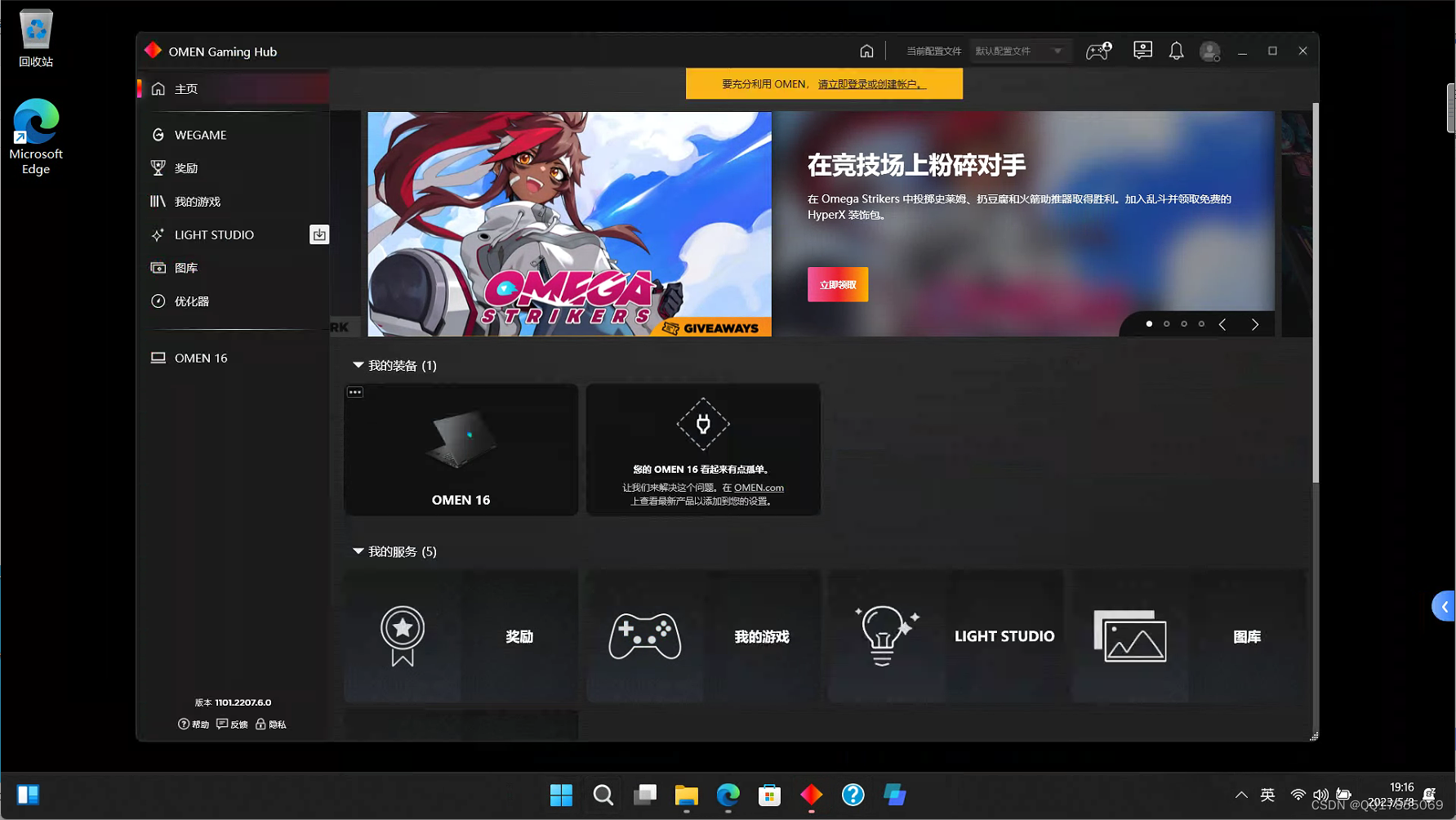Open the 我的游戏 service tile

[703, 636]
